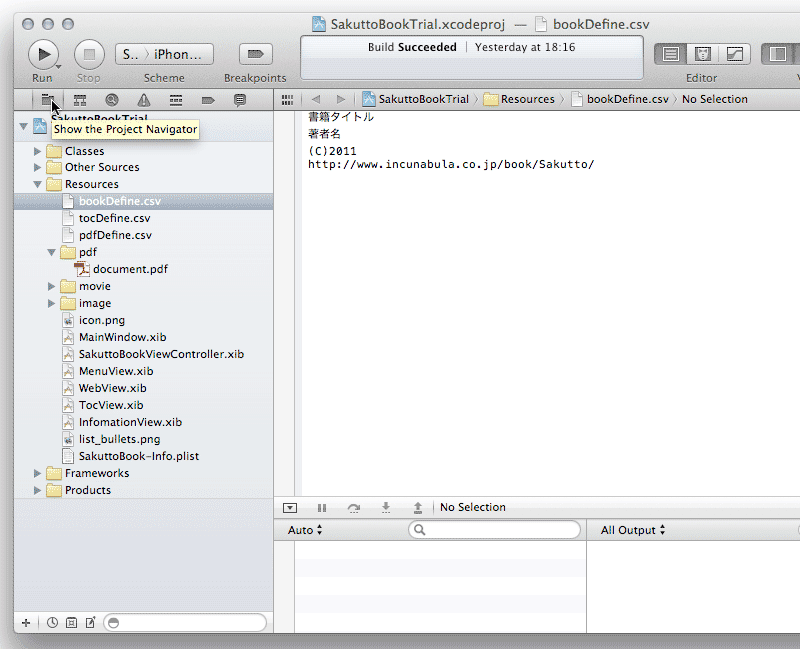The height and width of the screenshot is (649, 800).
Task: Expand the Classes group
Action: click(37, 151)
